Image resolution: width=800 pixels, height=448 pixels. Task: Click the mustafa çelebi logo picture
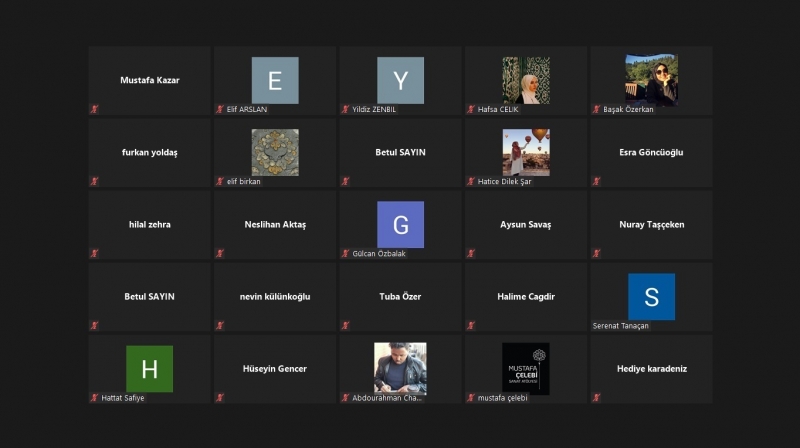(x=525, y=368)
